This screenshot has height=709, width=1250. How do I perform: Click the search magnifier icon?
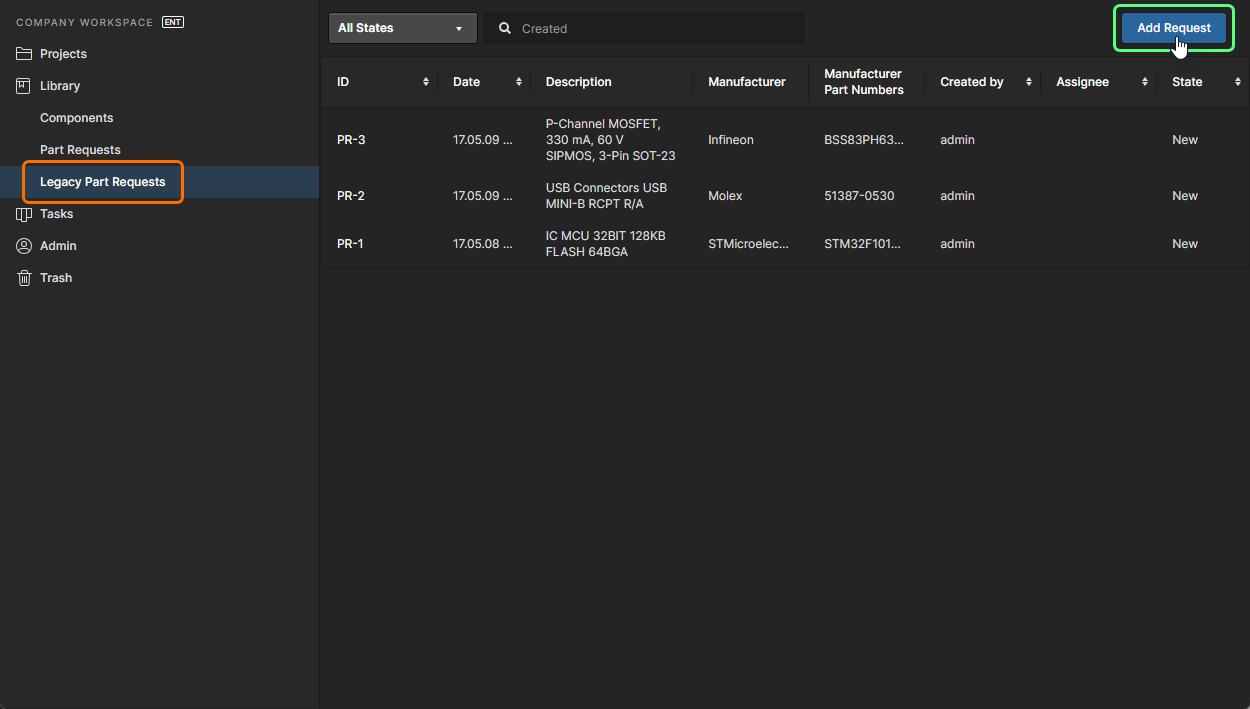(505, 29)
